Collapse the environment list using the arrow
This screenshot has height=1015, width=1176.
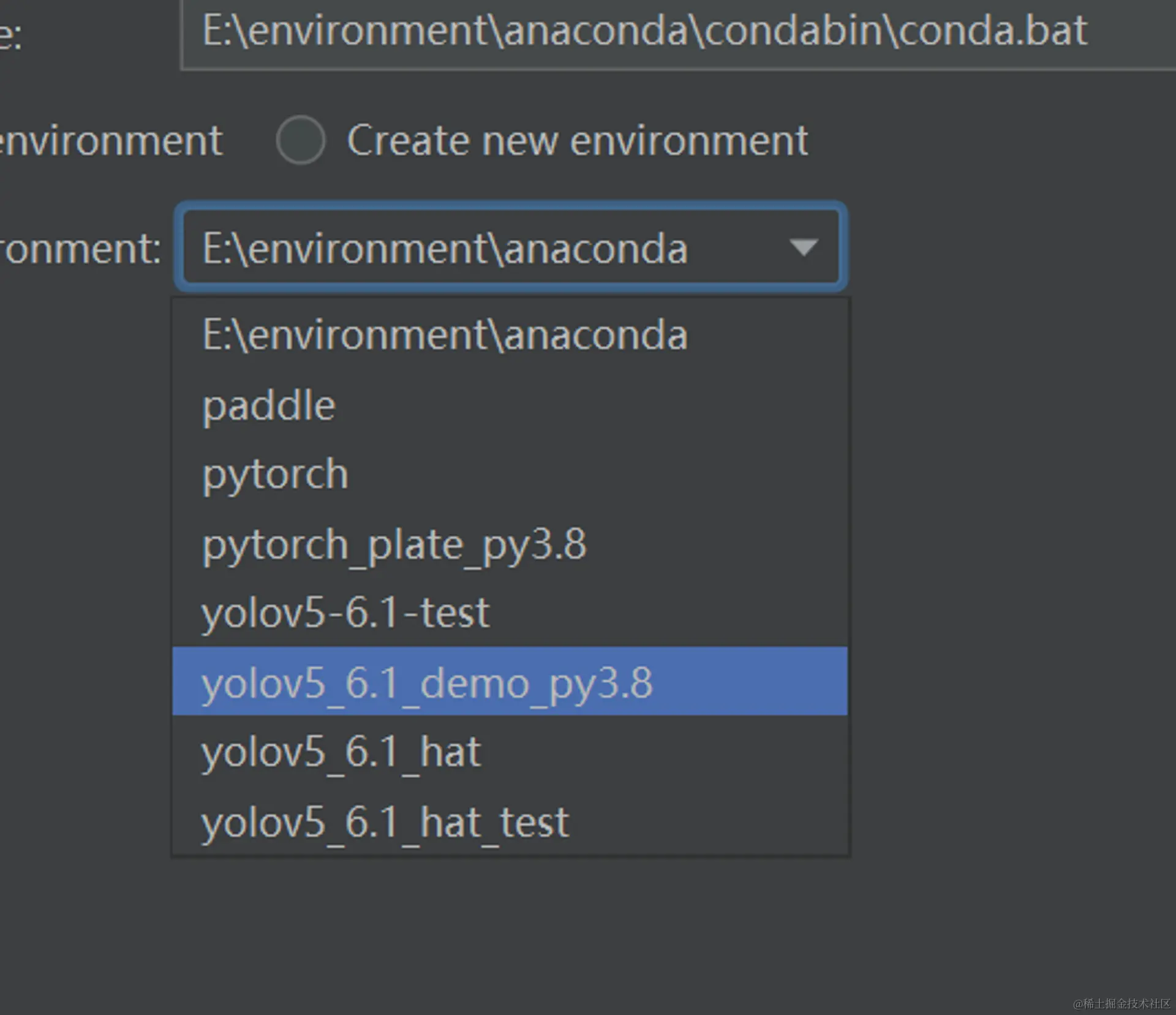(803, 247)
